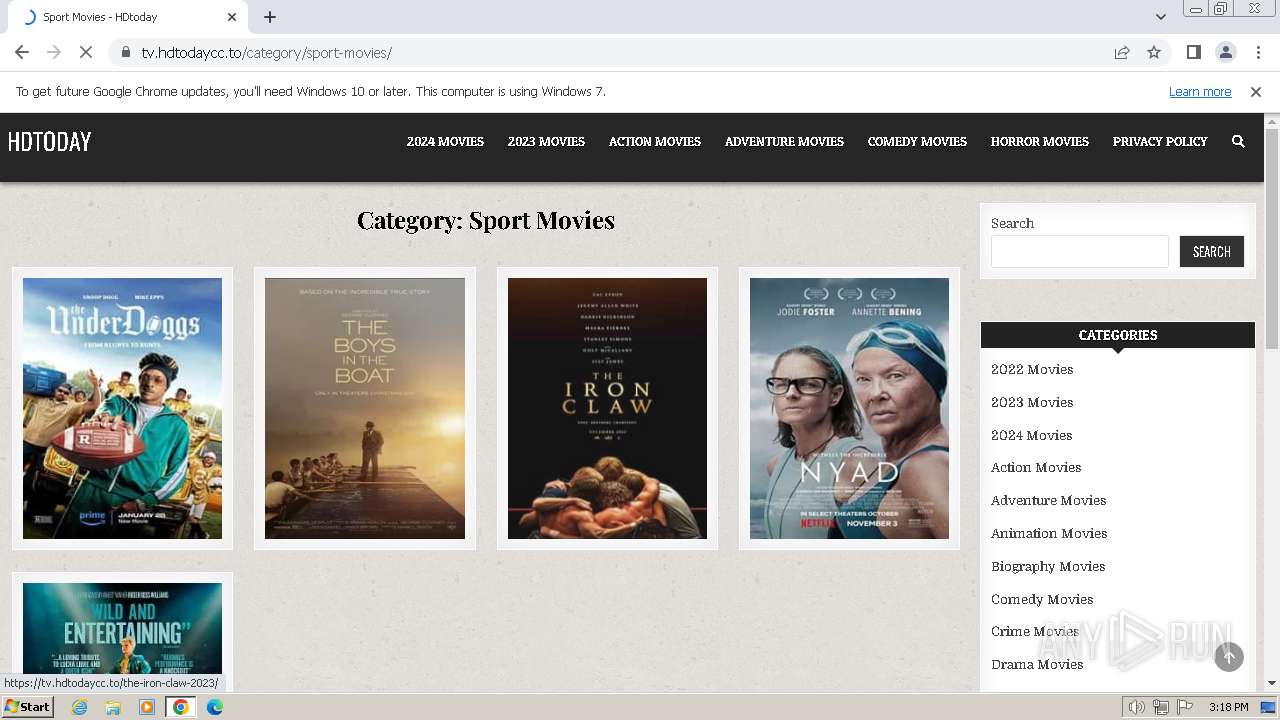Image resolution: width=1280 pixels, height=720 pixels.
Task: Open Action Movies category in sidebar
Action: (x=1036, y=468)
